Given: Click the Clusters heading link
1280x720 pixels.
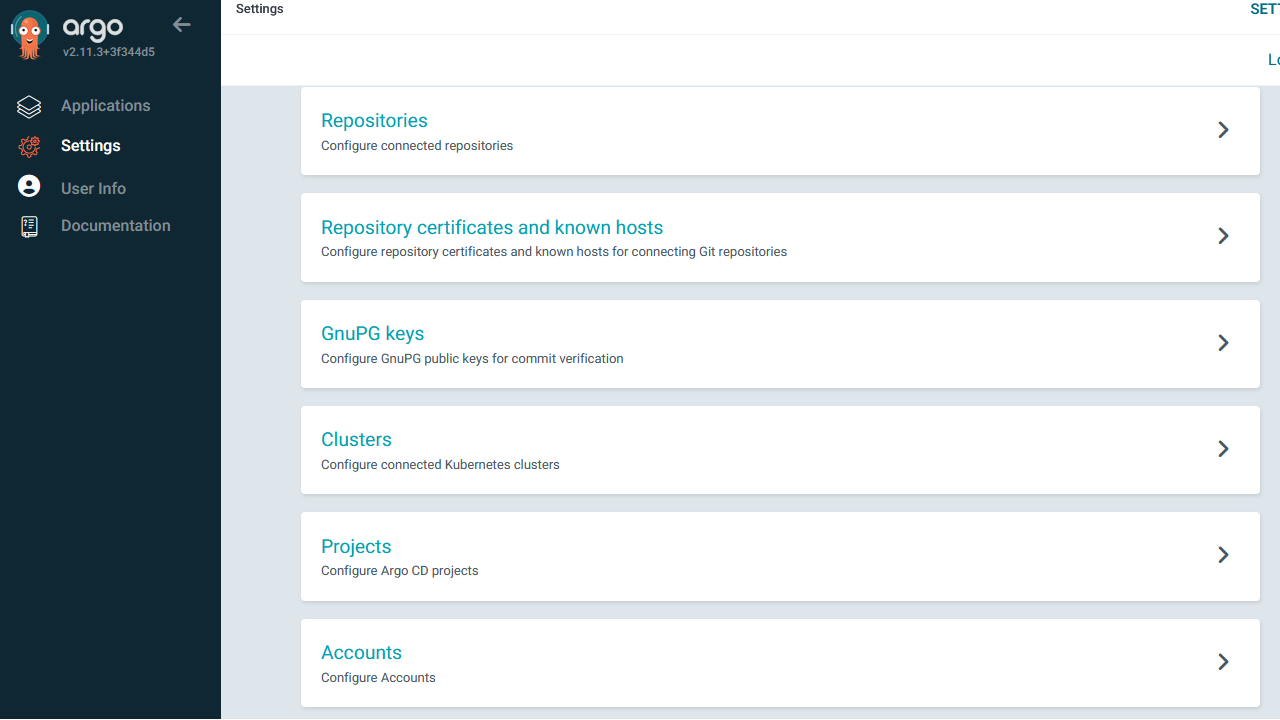Looking at the screenshot, I should tap(356, 440).
